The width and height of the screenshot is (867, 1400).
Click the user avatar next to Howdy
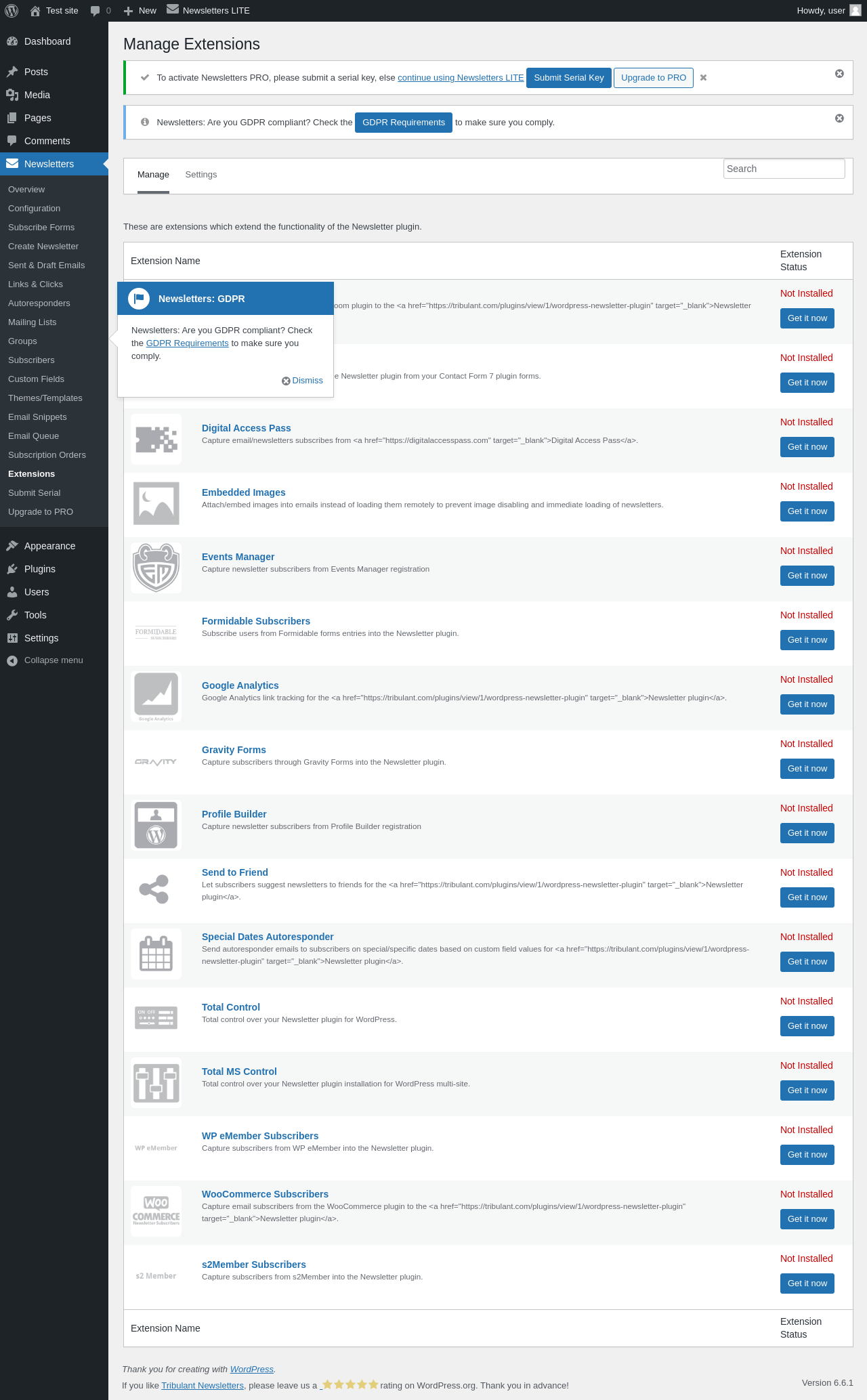855,10
